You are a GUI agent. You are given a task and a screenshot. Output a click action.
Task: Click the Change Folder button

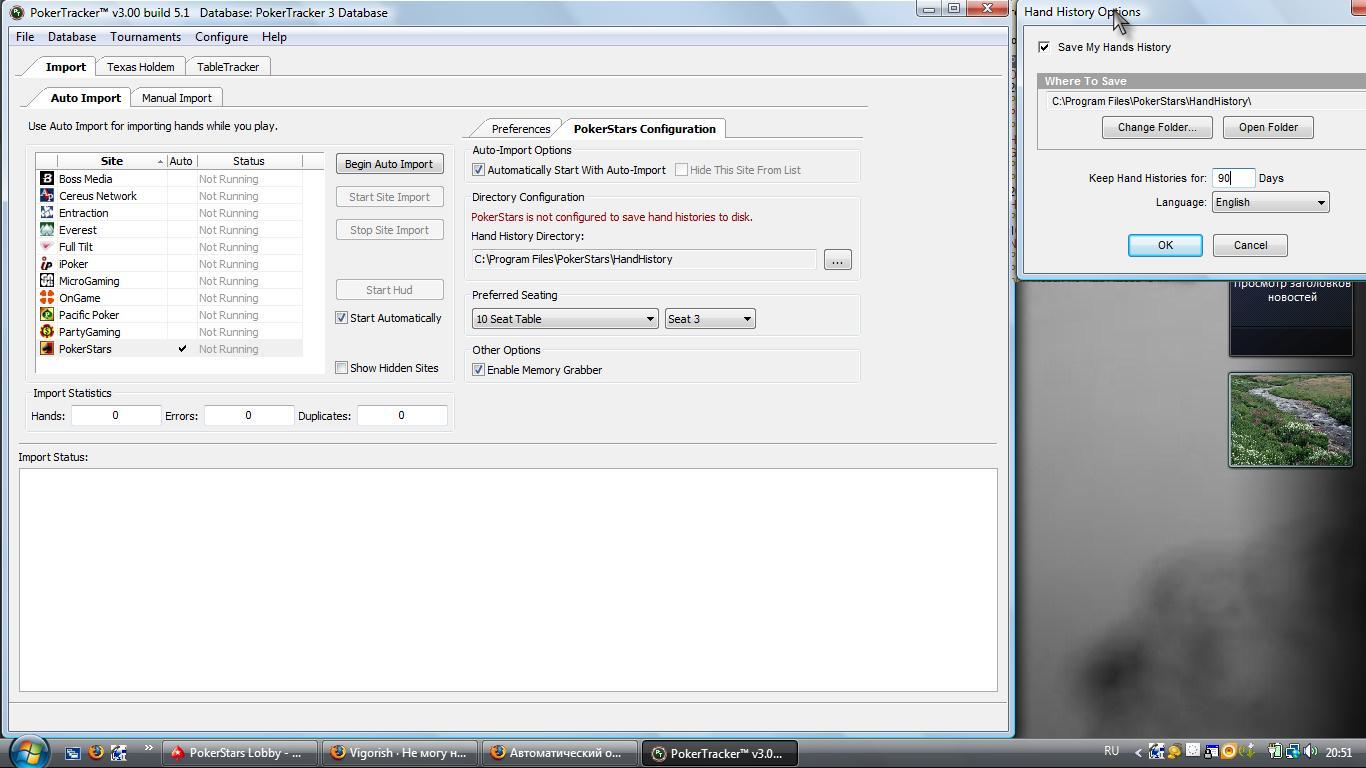coord(1156,127)
